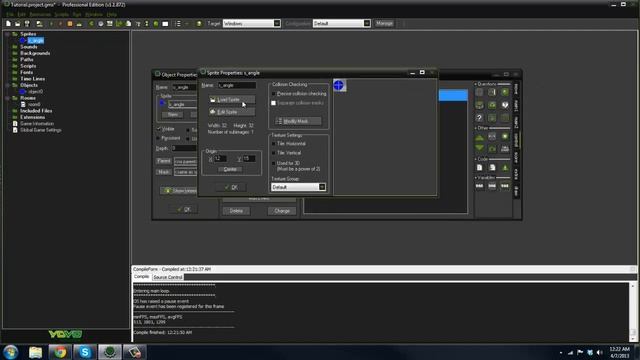Open the Scripts menu
The width and height of the screenshot is (640, 360).
[62, 14]
